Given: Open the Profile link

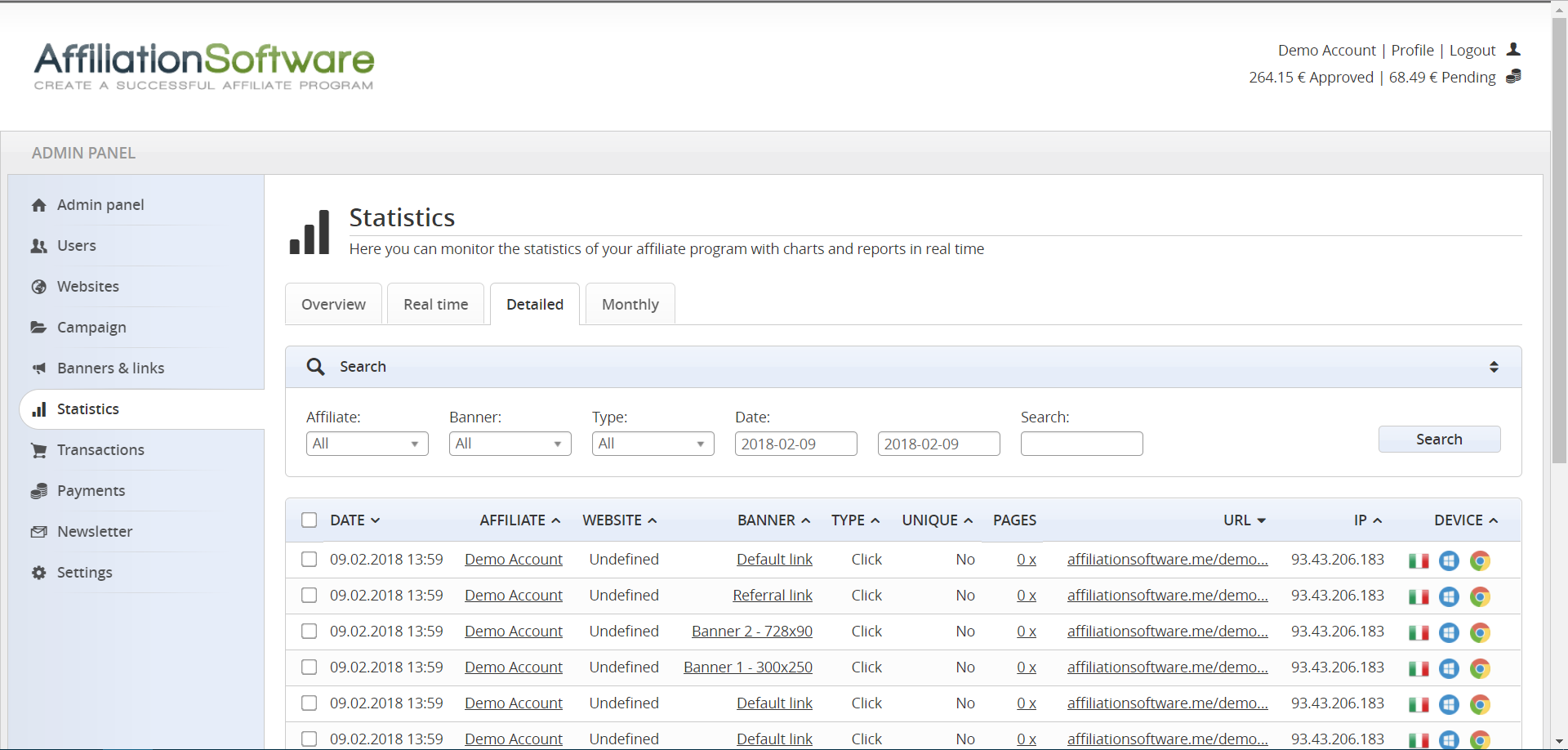Looking at the screenshot, I should [1413, 51].
